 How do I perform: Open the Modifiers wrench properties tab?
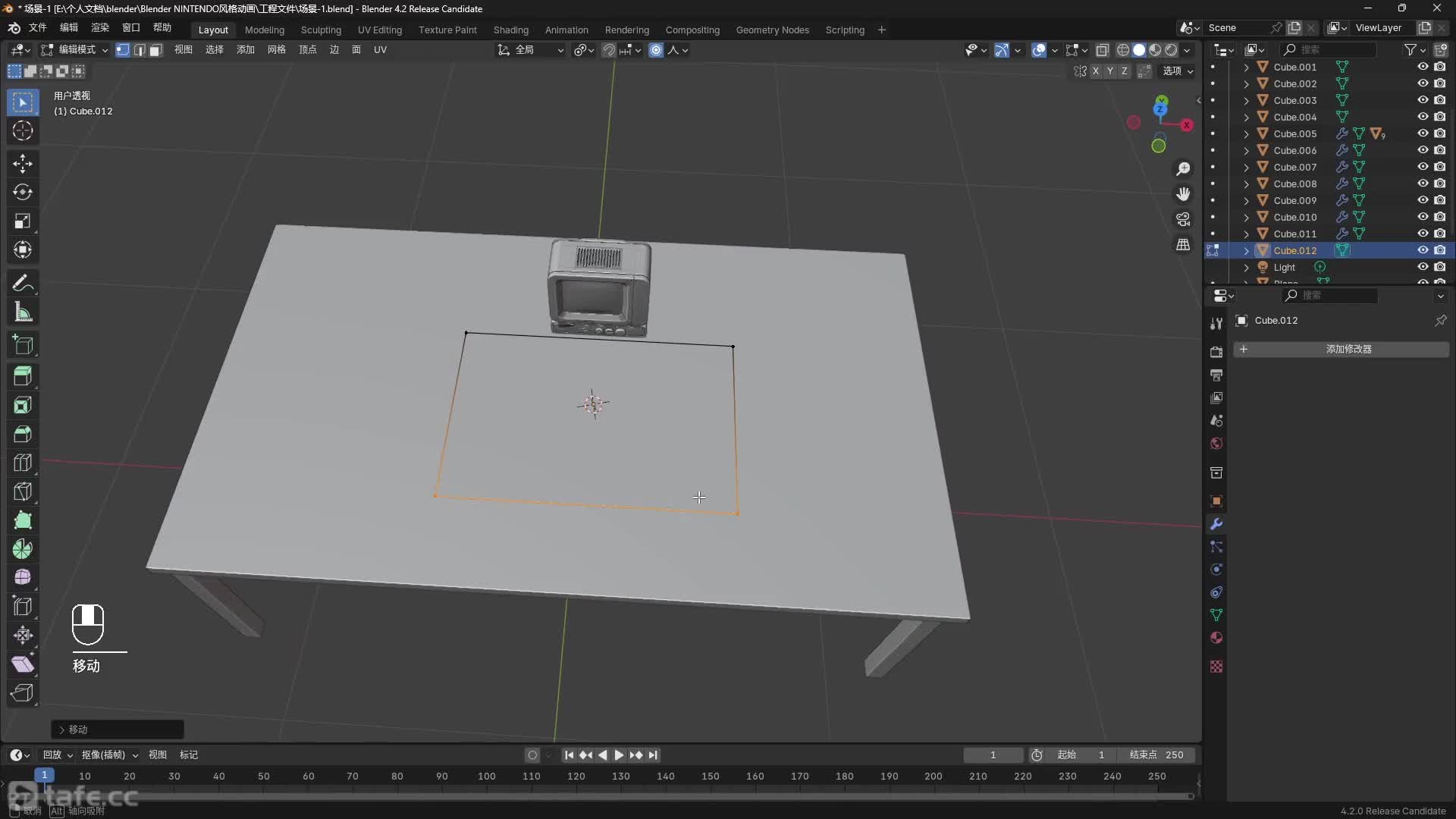[x=1216, y=524]
